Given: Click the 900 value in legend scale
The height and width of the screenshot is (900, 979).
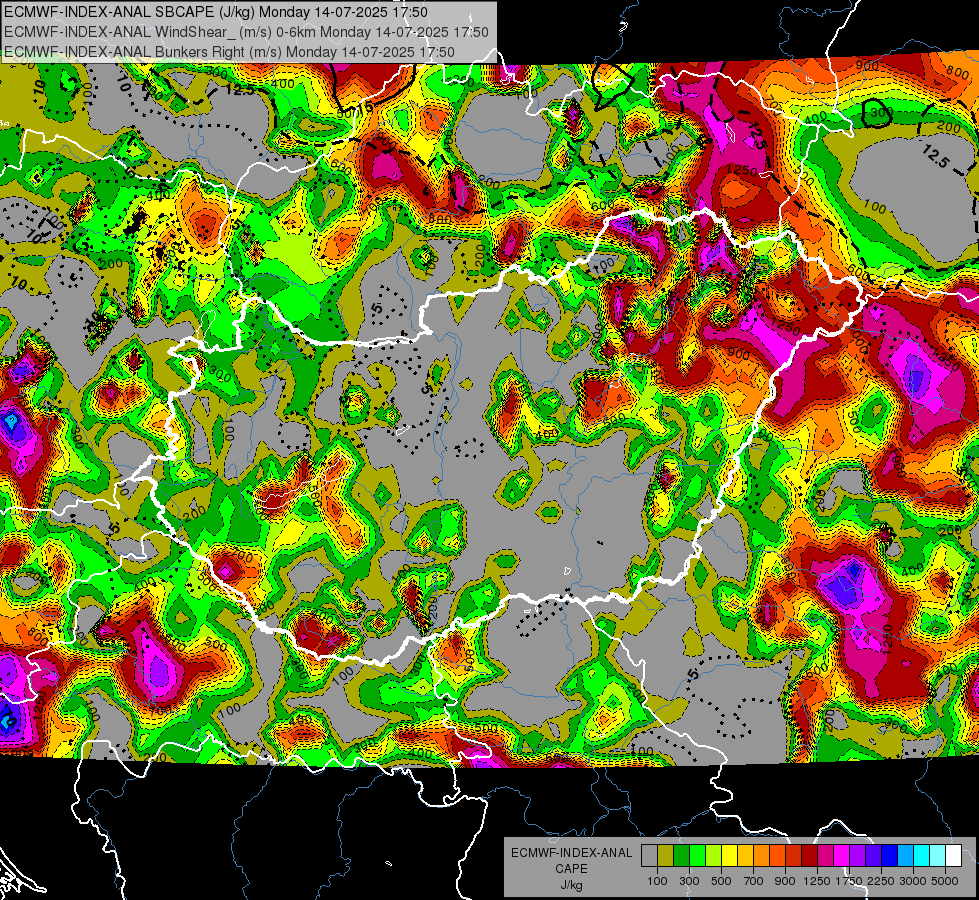Looking at the screenshot, I should [785, 881].
